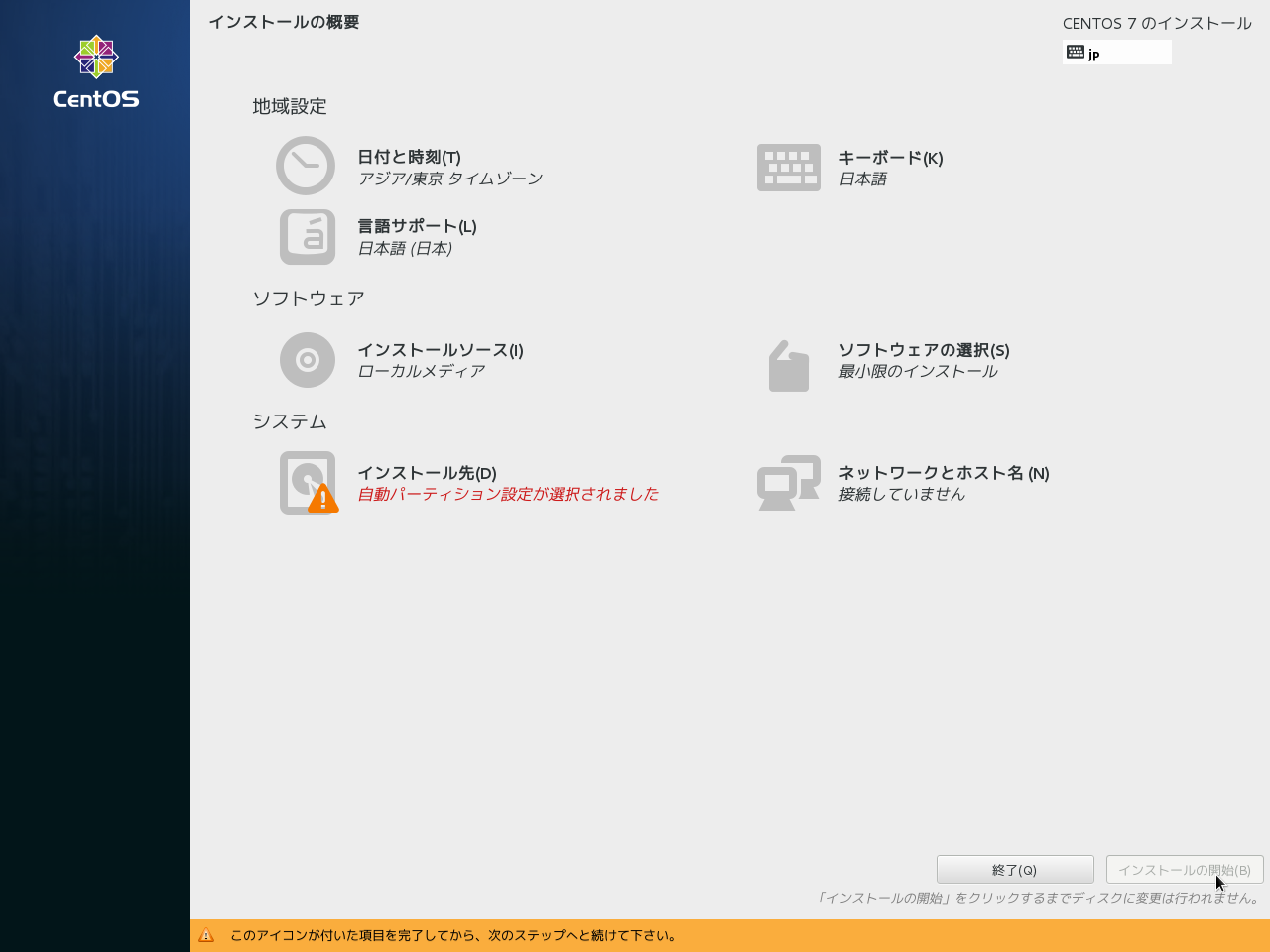Click the software selection package icon
This screenshot has height=952, width=1270.
click(x=788, y=366)
